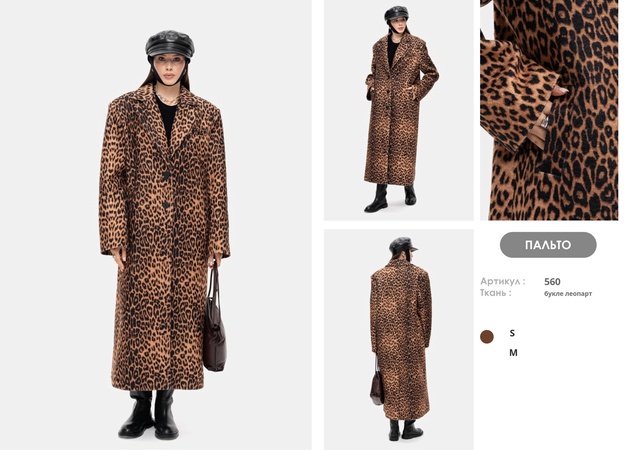Click the gold necklace in main photo

tap(167, 99)
